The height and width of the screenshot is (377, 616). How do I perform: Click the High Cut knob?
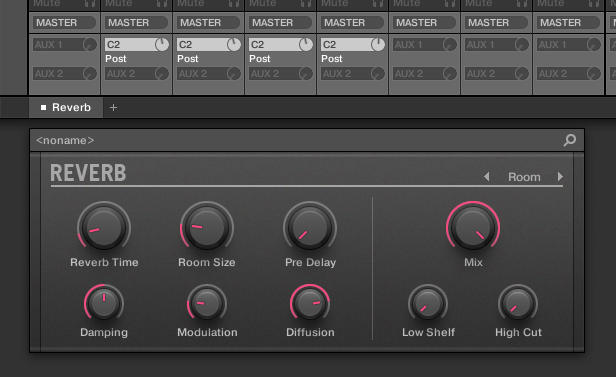click(518, 303)
